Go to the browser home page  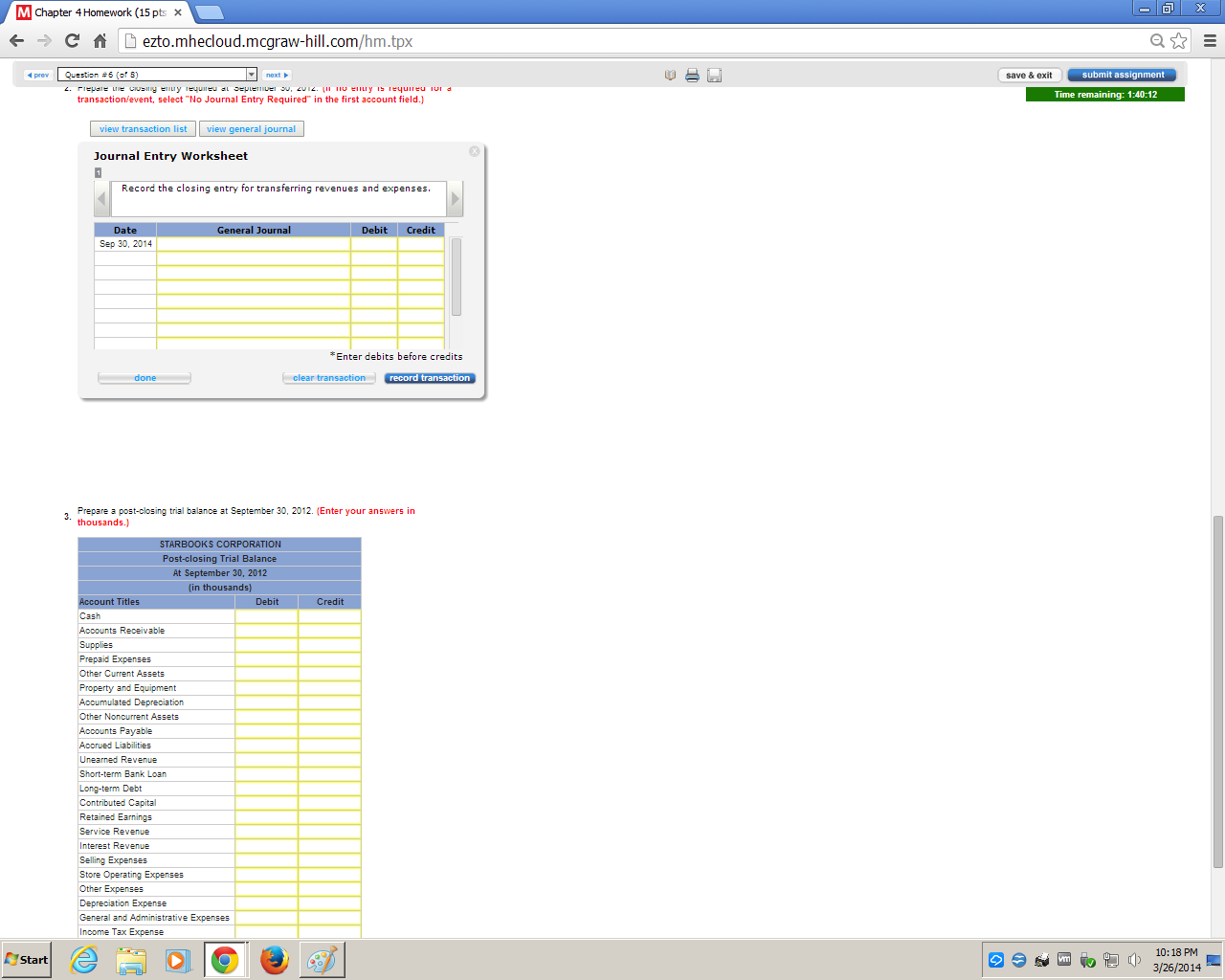point(100,41)
